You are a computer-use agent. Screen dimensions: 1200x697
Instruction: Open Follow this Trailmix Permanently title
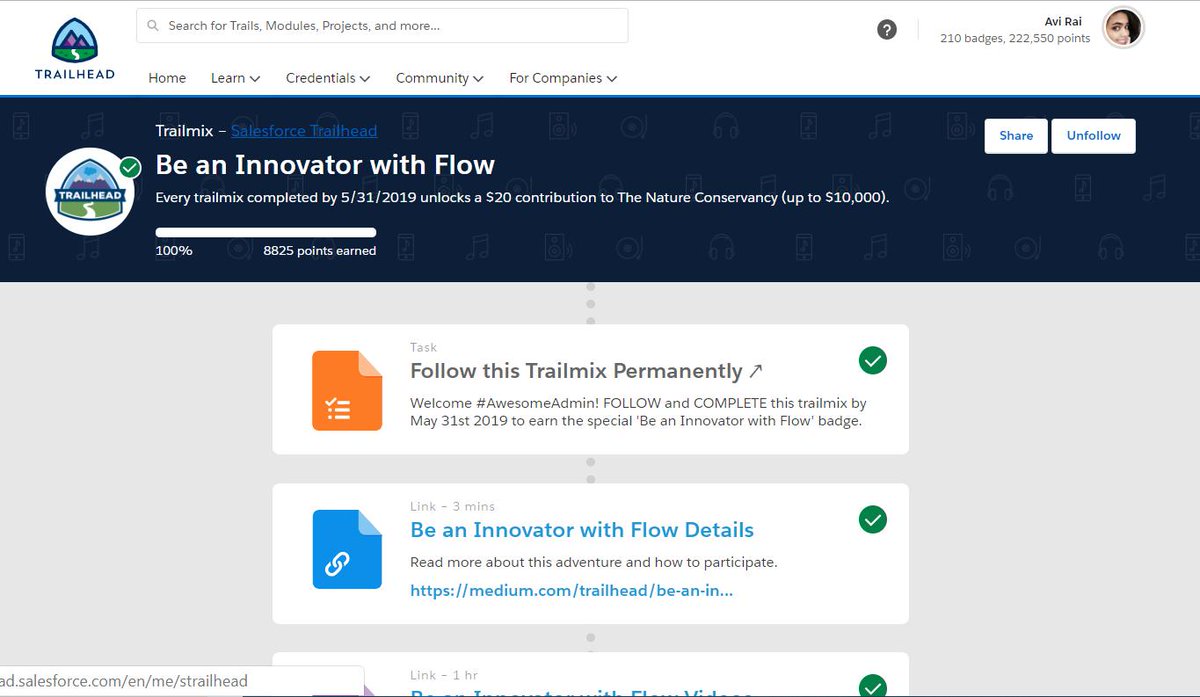click(576, 371)
